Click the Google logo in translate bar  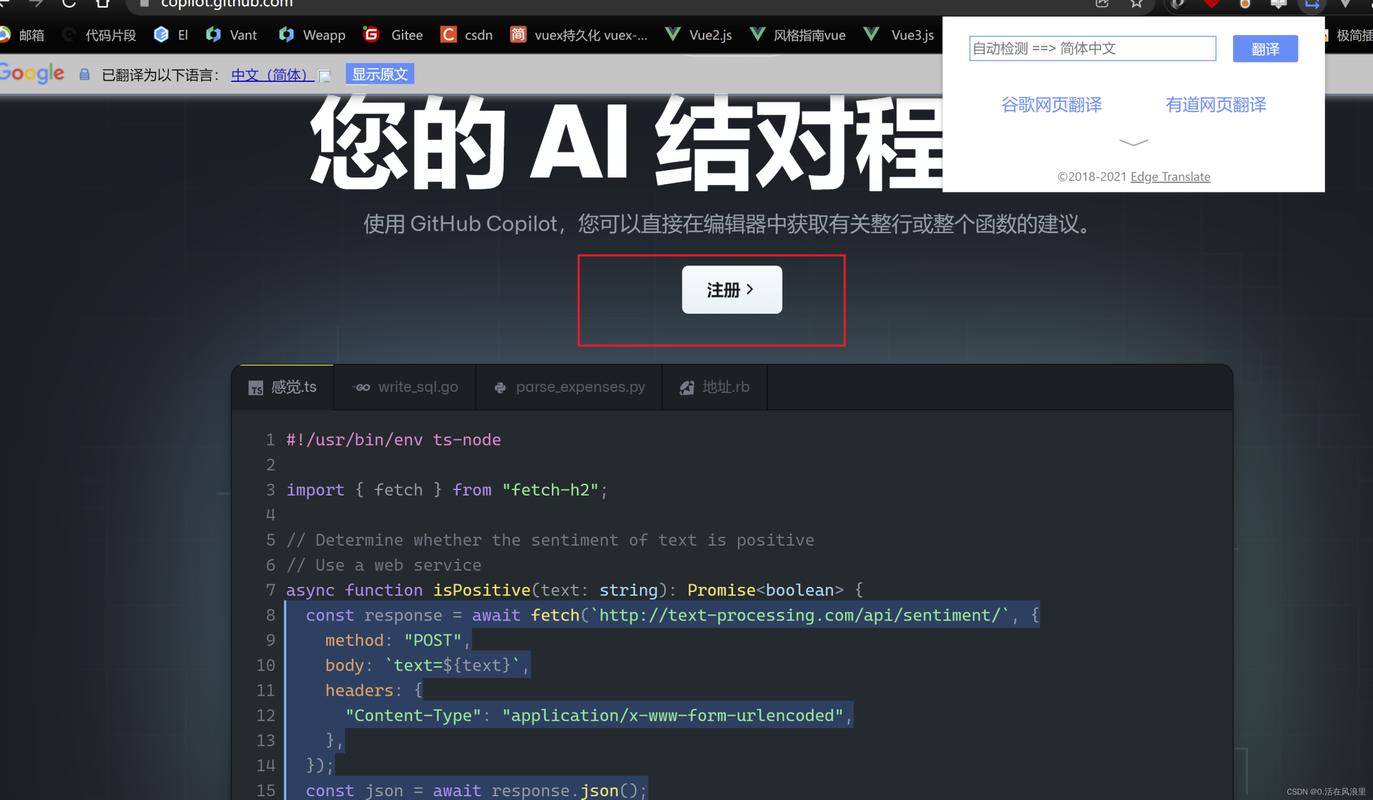point(32,73)
